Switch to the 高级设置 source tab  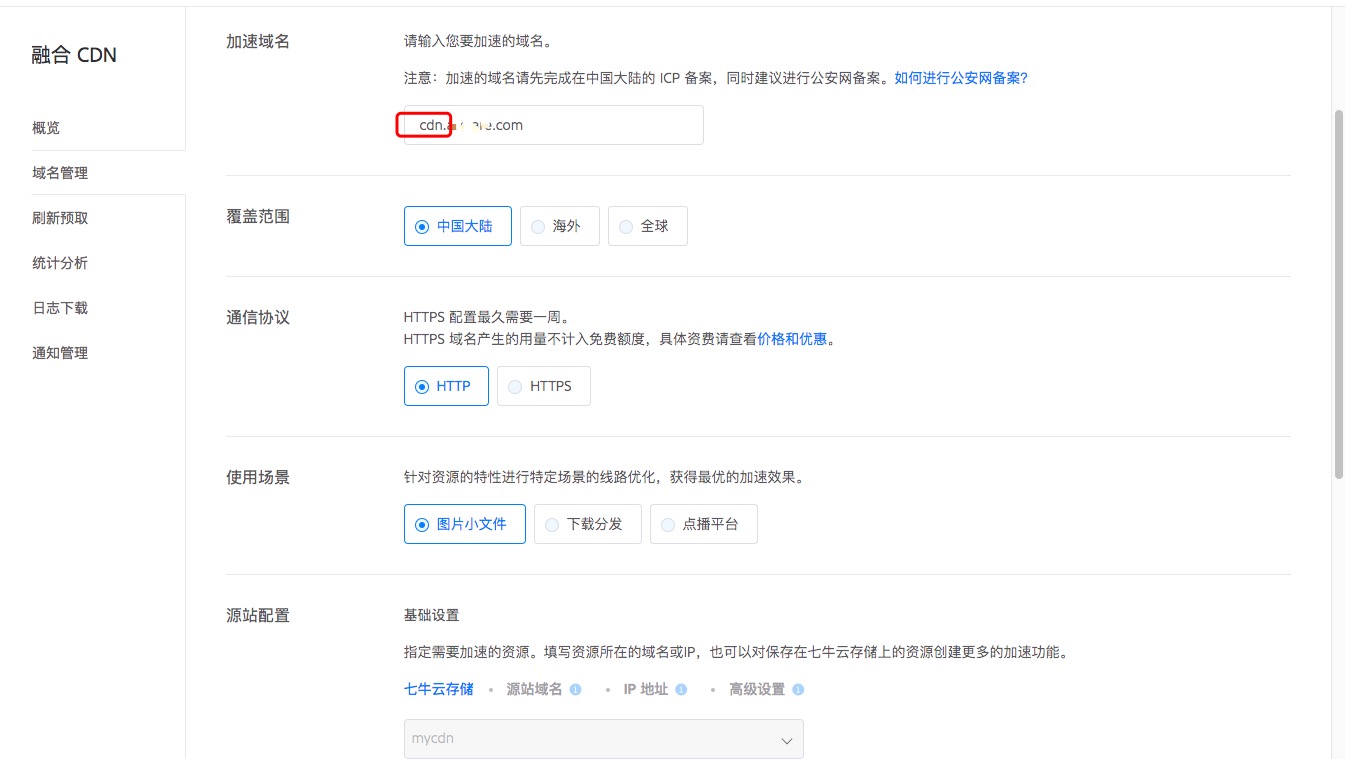pyautogui.click(x=757, y=689)
